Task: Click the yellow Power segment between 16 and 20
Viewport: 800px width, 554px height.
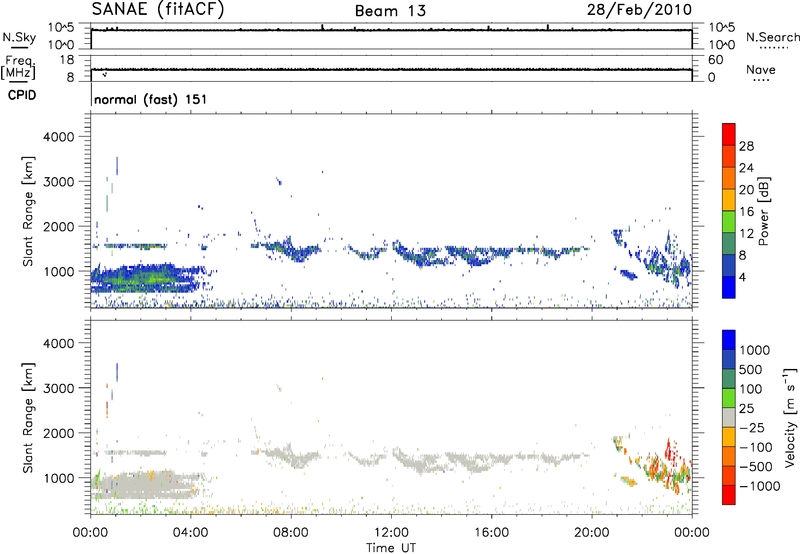Action: point(729,199)
